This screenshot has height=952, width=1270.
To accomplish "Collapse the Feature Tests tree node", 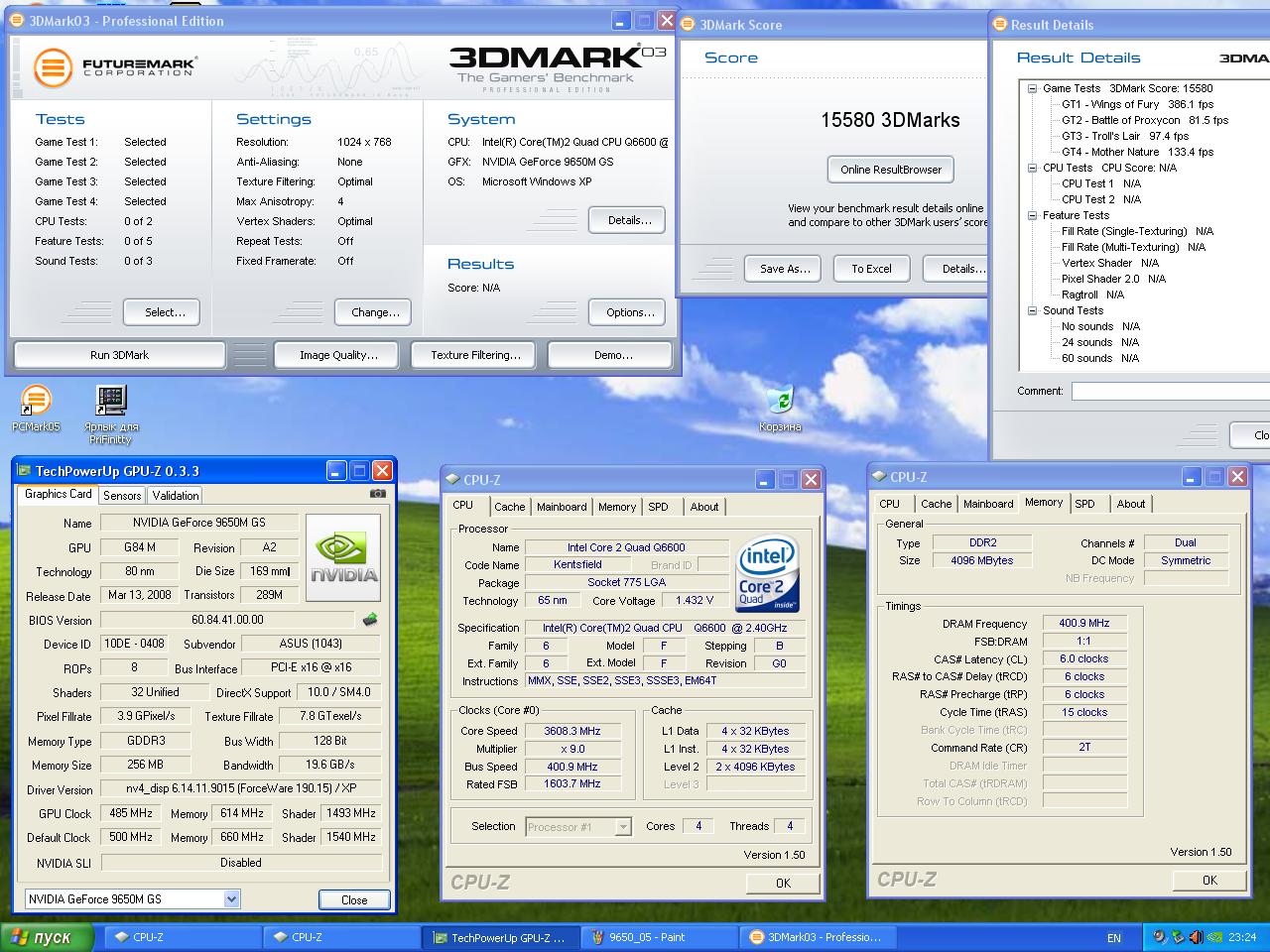I will (1032, 215).
